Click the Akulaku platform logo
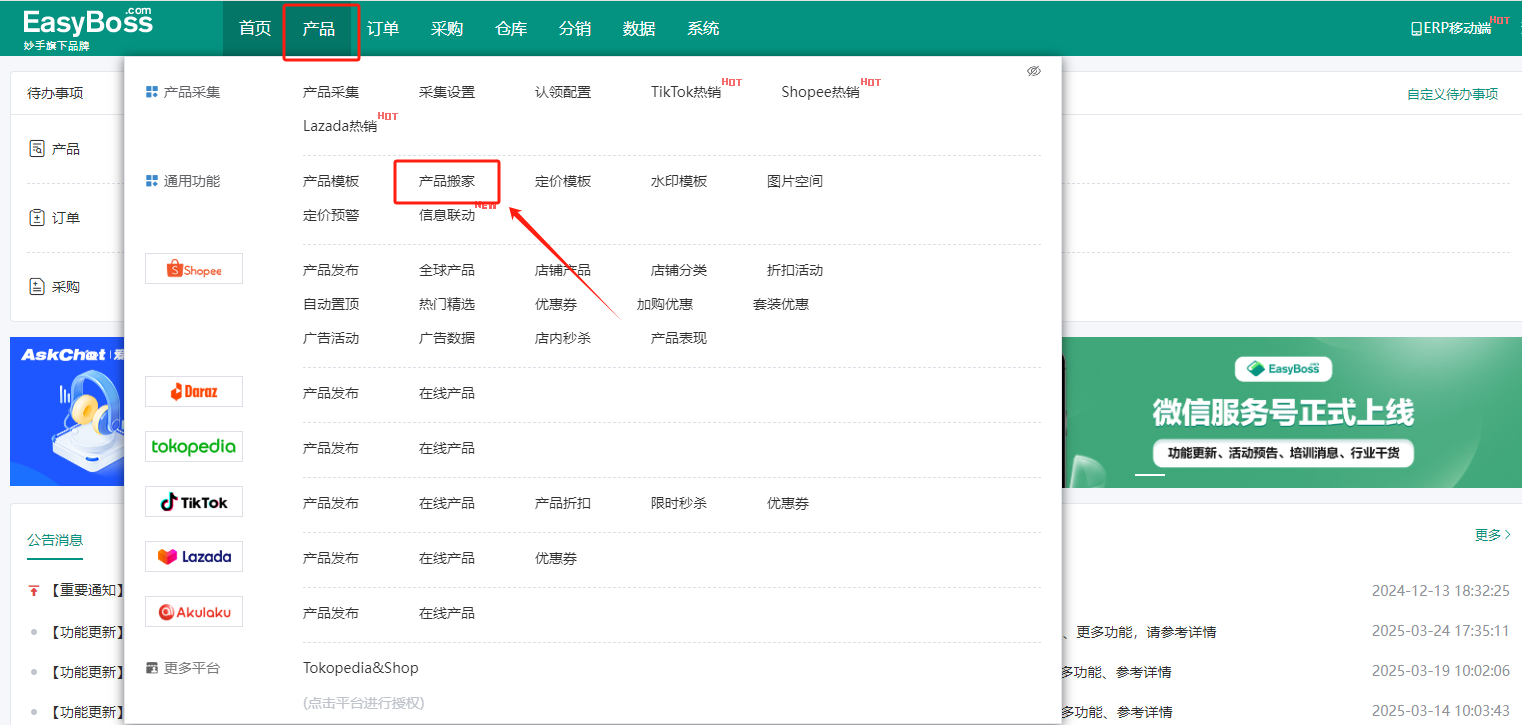Viewport: 1522px width, 725px height. [x=194, y=612]
